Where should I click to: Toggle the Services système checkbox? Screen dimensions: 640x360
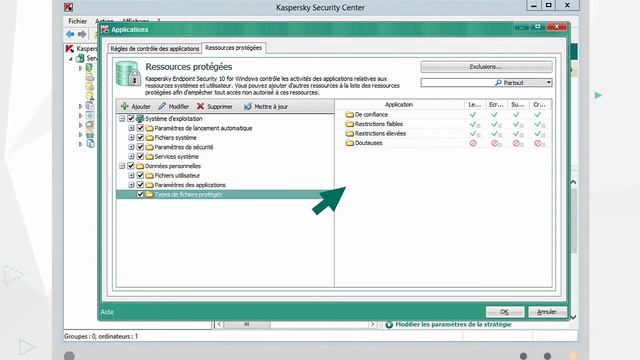click(x=140, y=156)
